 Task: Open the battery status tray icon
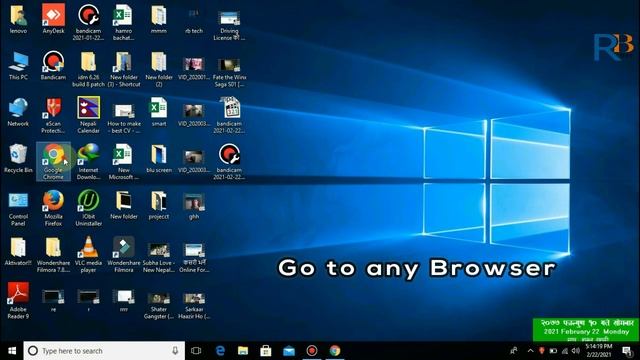pyautogui.click(x=553, y=351)
